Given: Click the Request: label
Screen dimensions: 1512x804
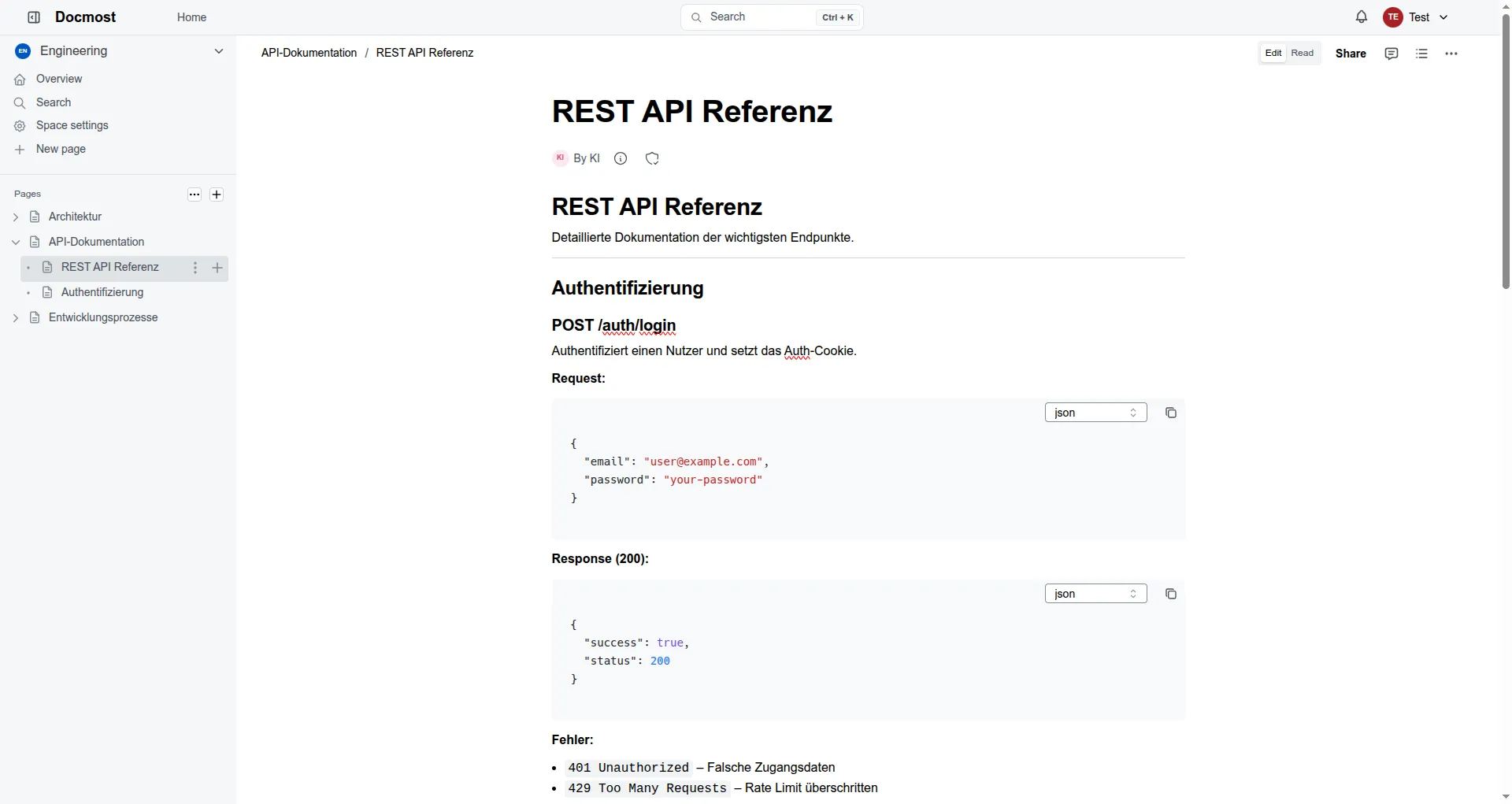Looking at the screenshot, I should pos(578,379).
